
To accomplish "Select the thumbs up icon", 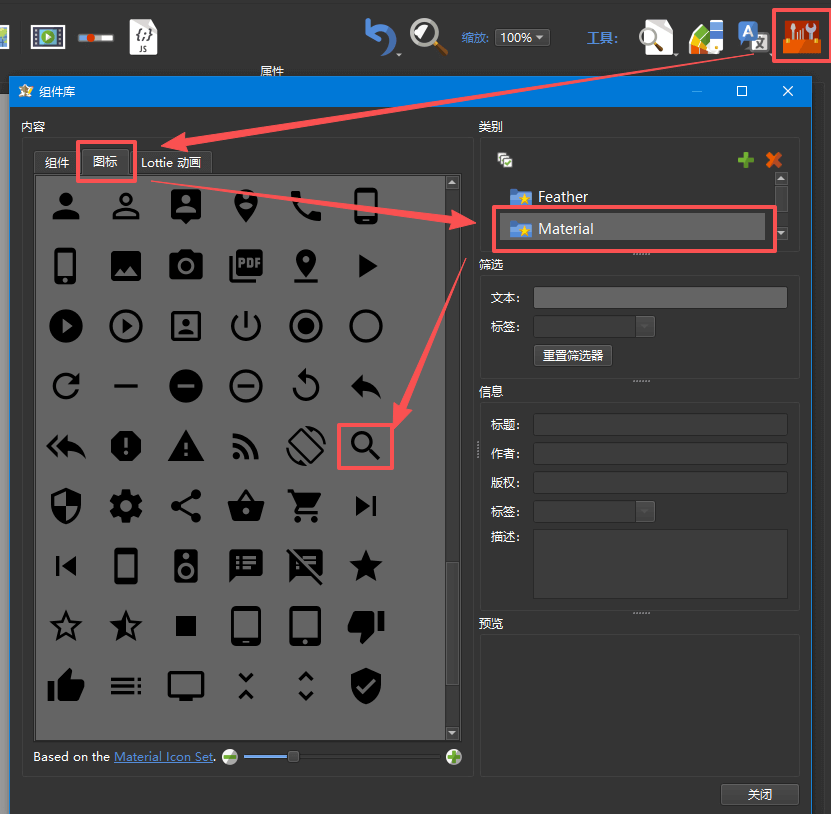I will [66, 686].
